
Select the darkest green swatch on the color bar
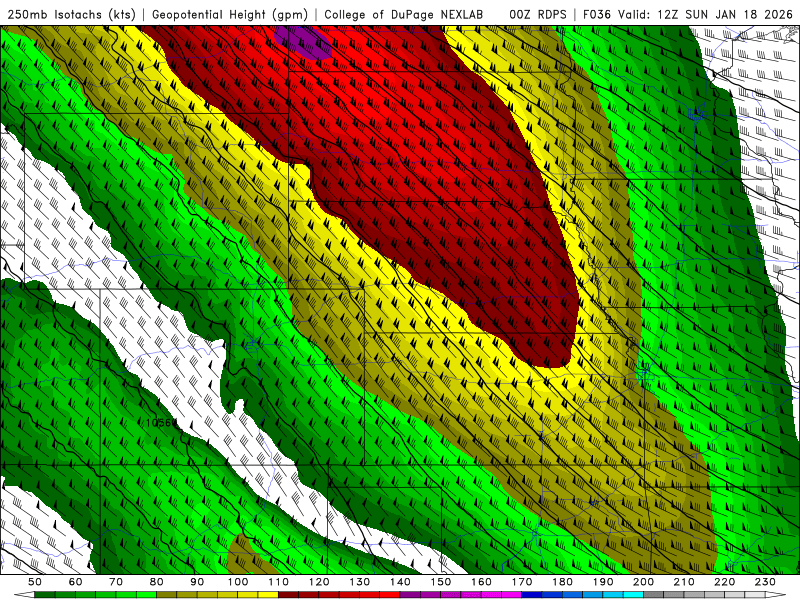[x=45, y=594]
